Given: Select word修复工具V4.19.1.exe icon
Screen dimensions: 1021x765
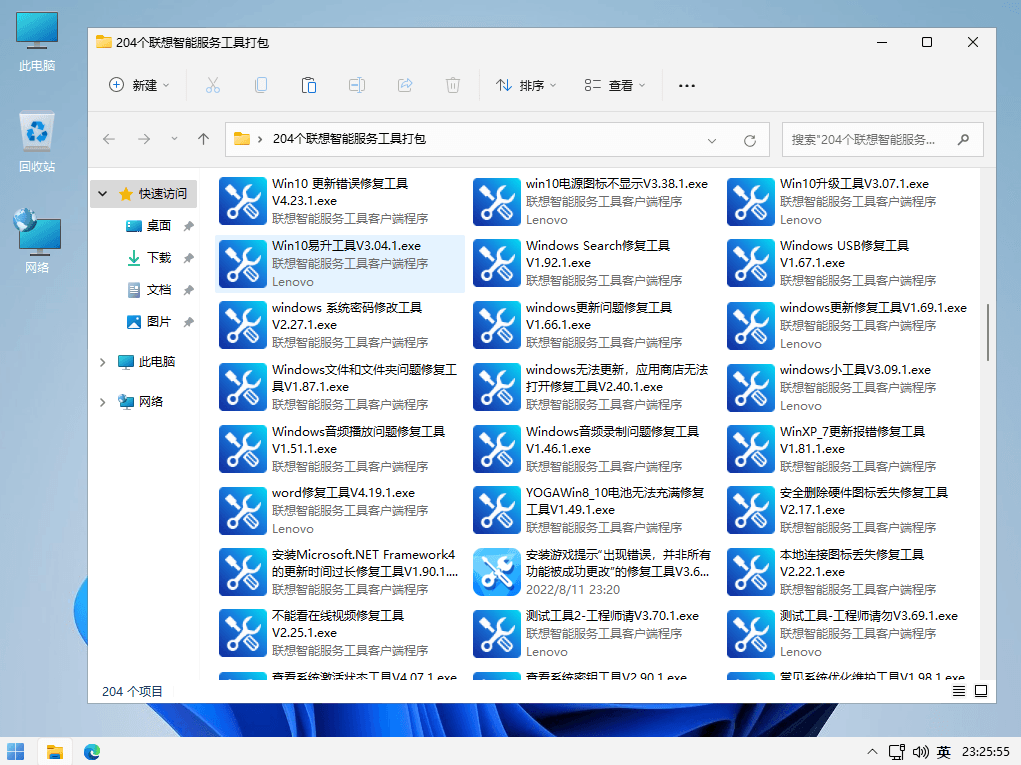Looking at the screenshot, I should (x=243, y=510).
